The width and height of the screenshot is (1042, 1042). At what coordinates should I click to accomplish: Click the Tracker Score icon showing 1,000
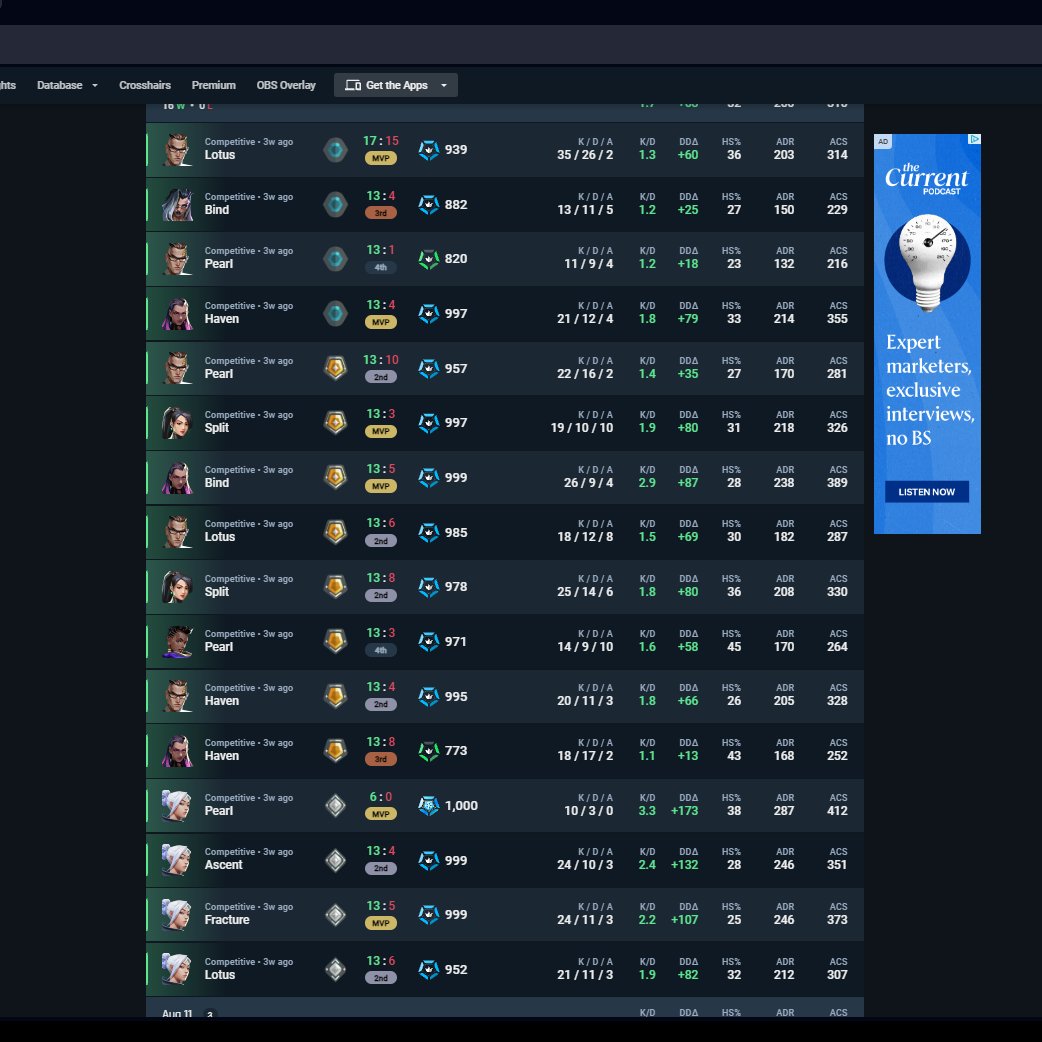point(428,805)
